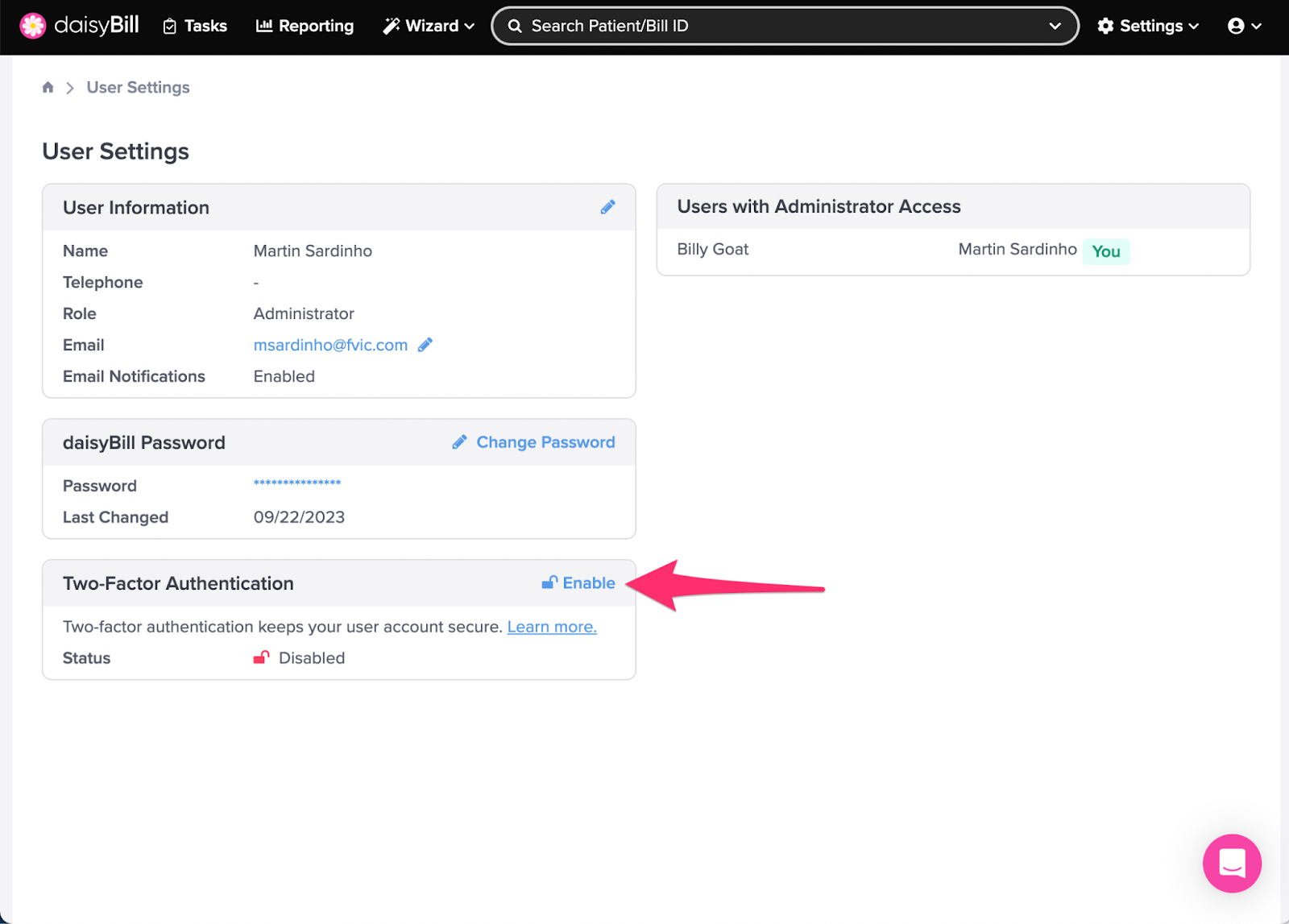Open the Learn more link
The image size is (1289, 924).
pos(551,626)
